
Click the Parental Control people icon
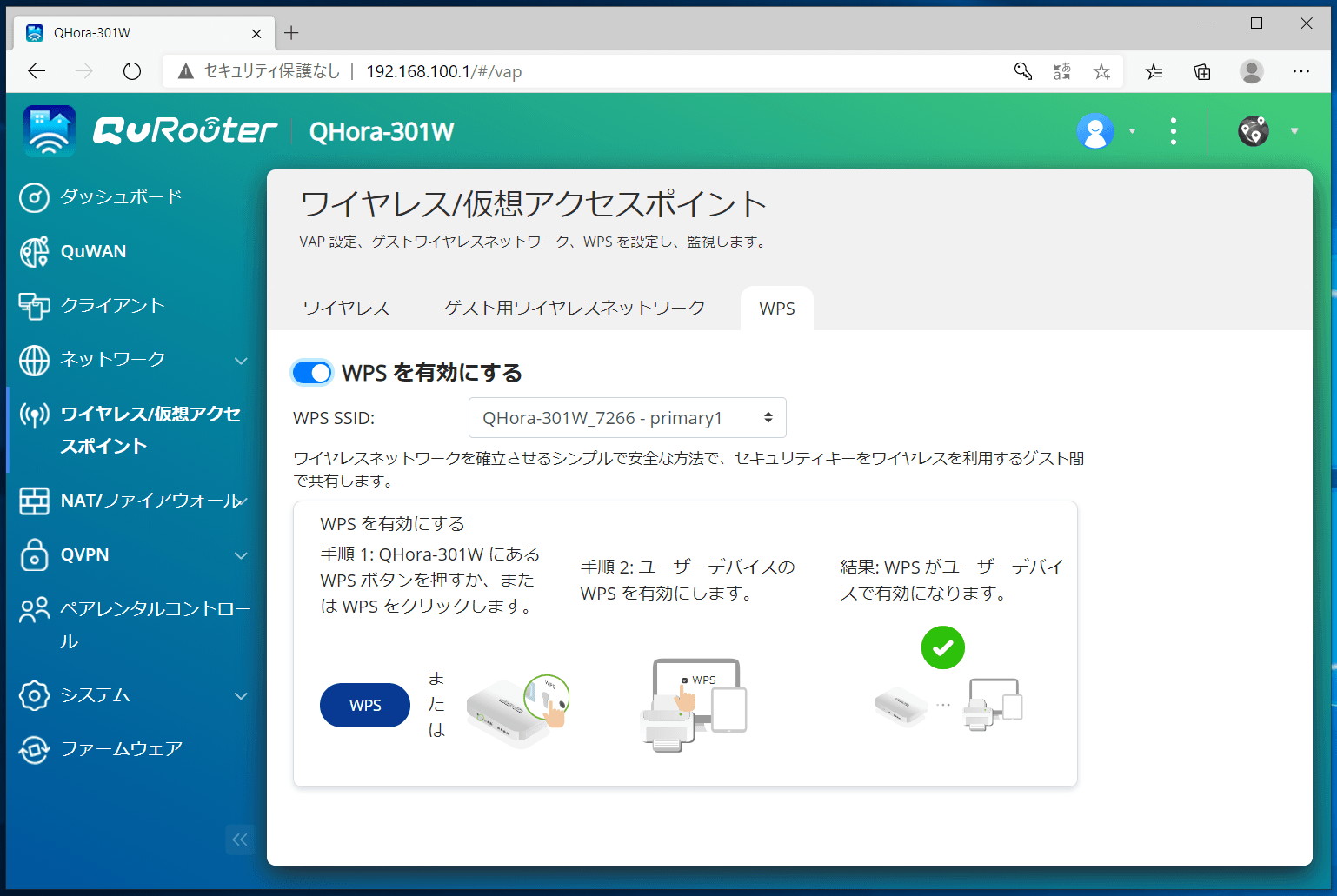pos(34,609)
